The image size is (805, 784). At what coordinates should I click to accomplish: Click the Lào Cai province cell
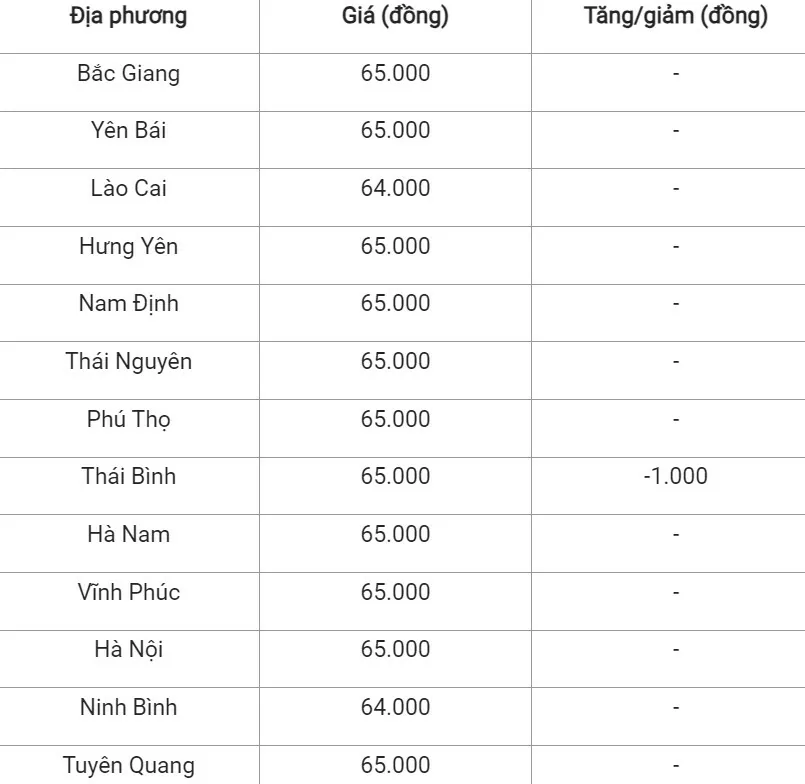point(129,189)
